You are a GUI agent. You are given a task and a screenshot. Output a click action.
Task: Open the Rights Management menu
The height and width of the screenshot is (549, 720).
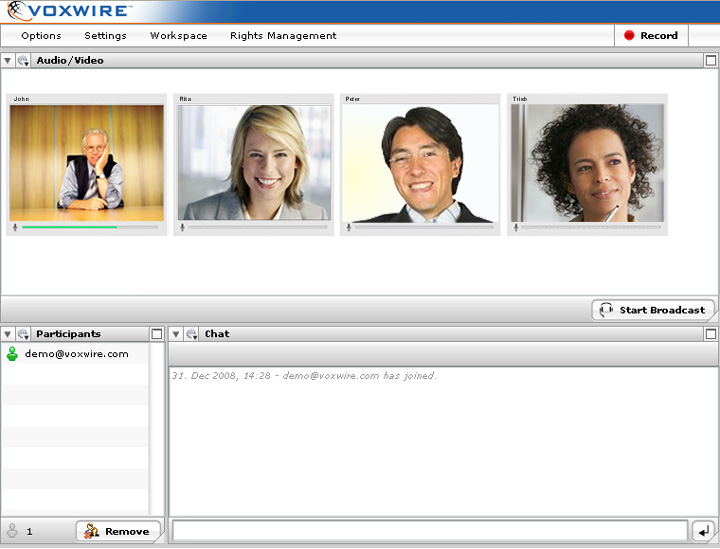click(283, 36)
